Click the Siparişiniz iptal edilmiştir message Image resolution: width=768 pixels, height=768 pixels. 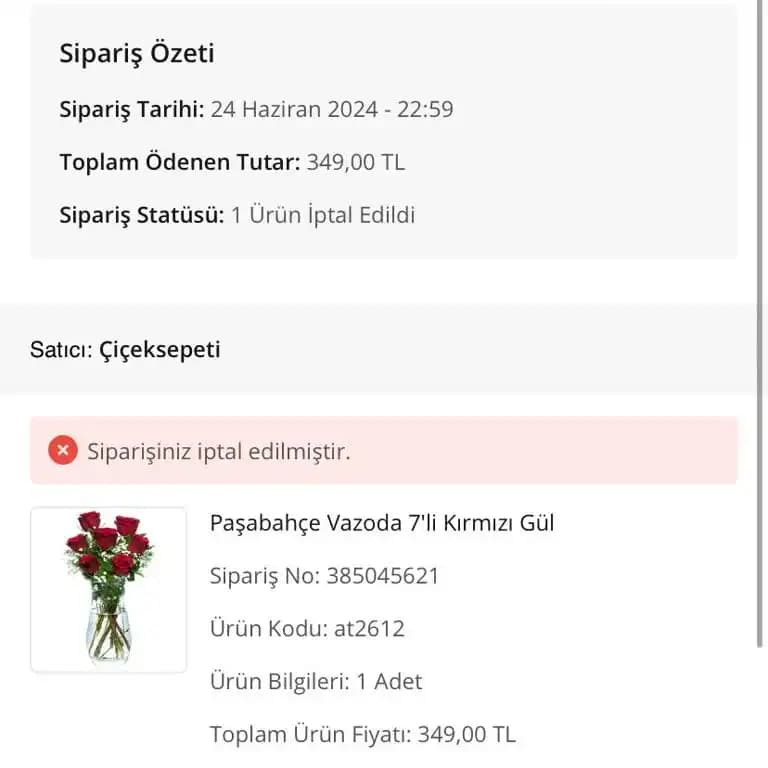tap(219, 451)
